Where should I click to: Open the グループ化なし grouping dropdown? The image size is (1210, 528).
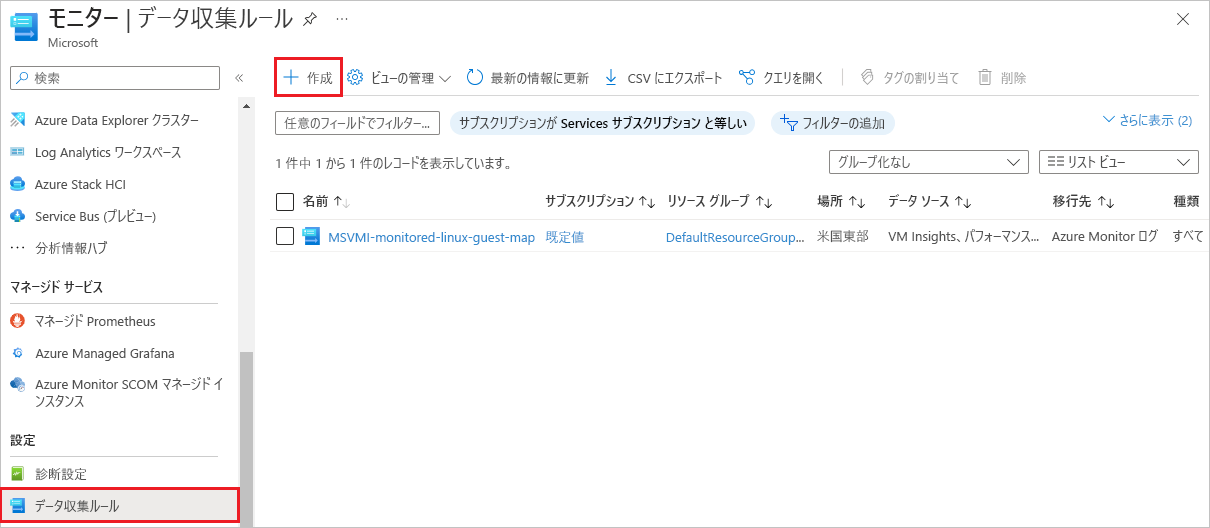click(x=928, y=162)
